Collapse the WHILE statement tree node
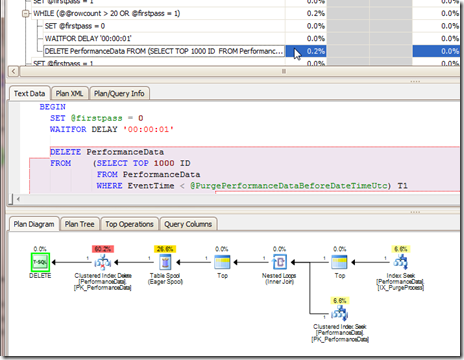 click(25, 14)
